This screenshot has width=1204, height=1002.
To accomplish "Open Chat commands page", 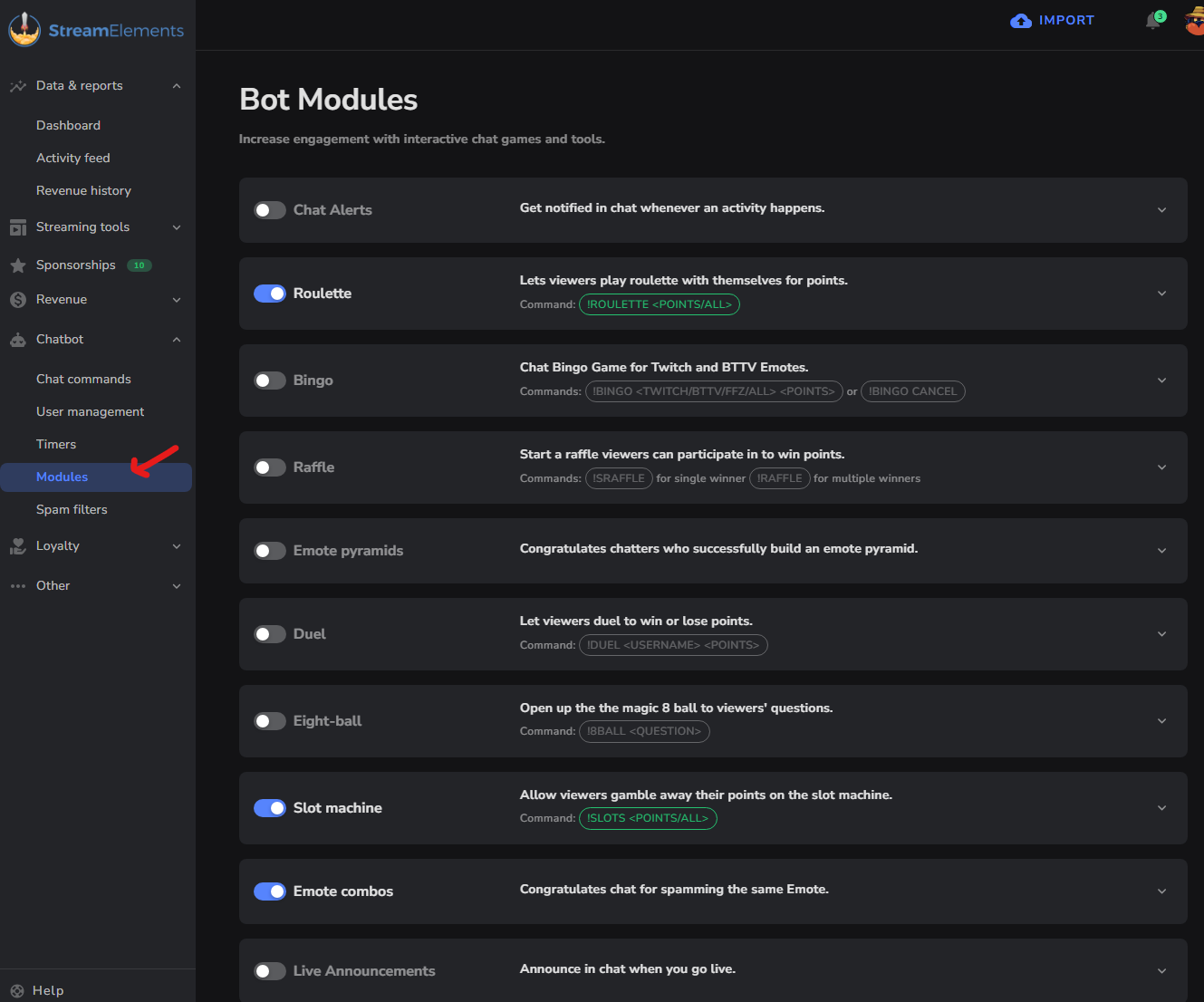I will tap(83, 380).
